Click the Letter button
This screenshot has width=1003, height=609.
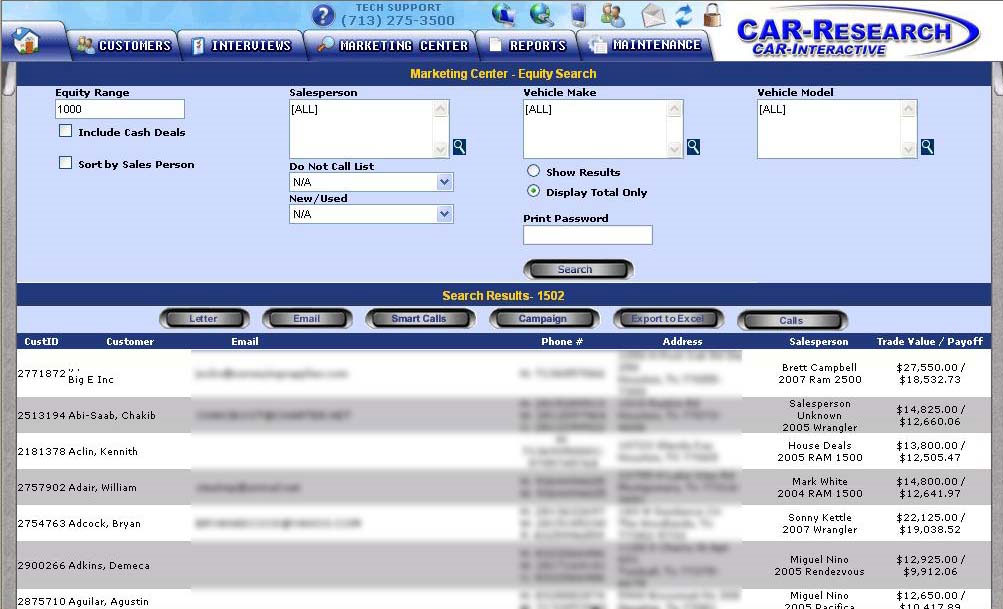pos(204,319)
